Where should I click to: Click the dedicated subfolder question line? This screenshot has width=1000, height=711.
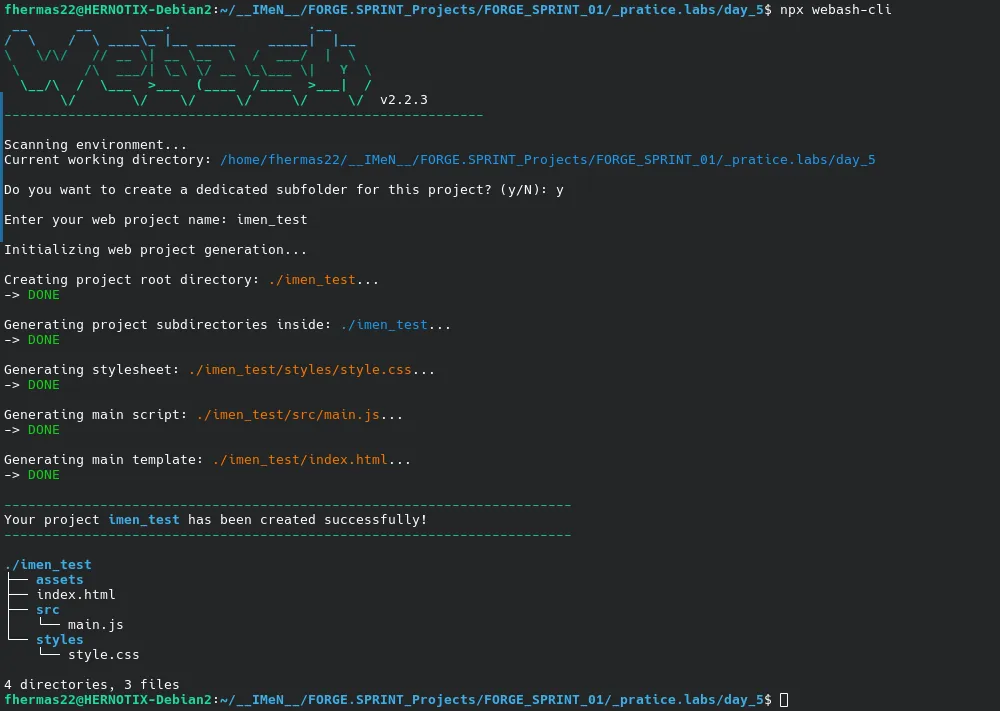click(284, 190)
